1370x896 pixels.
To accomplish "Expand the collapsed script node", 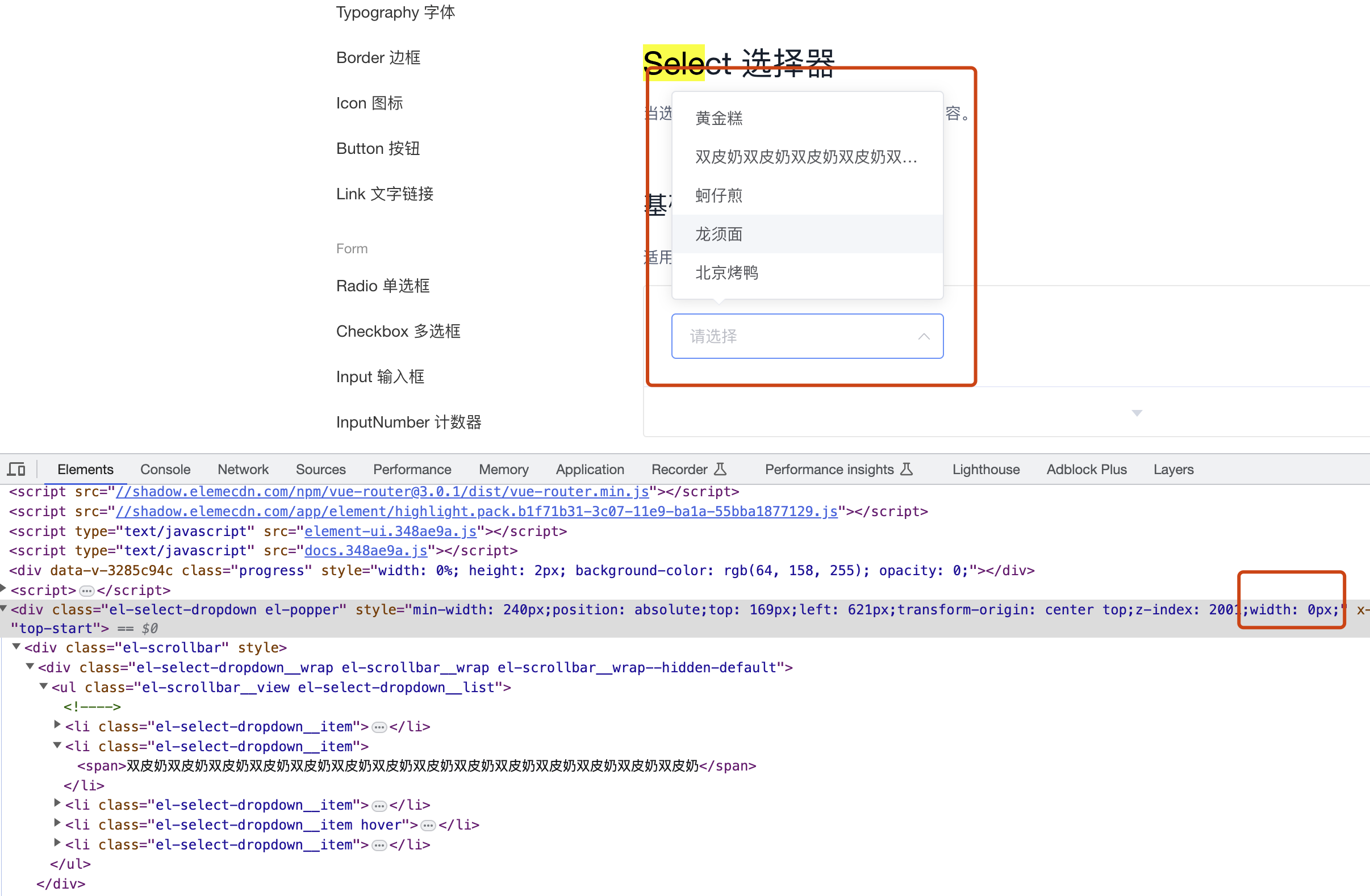I will coord(3,588).
